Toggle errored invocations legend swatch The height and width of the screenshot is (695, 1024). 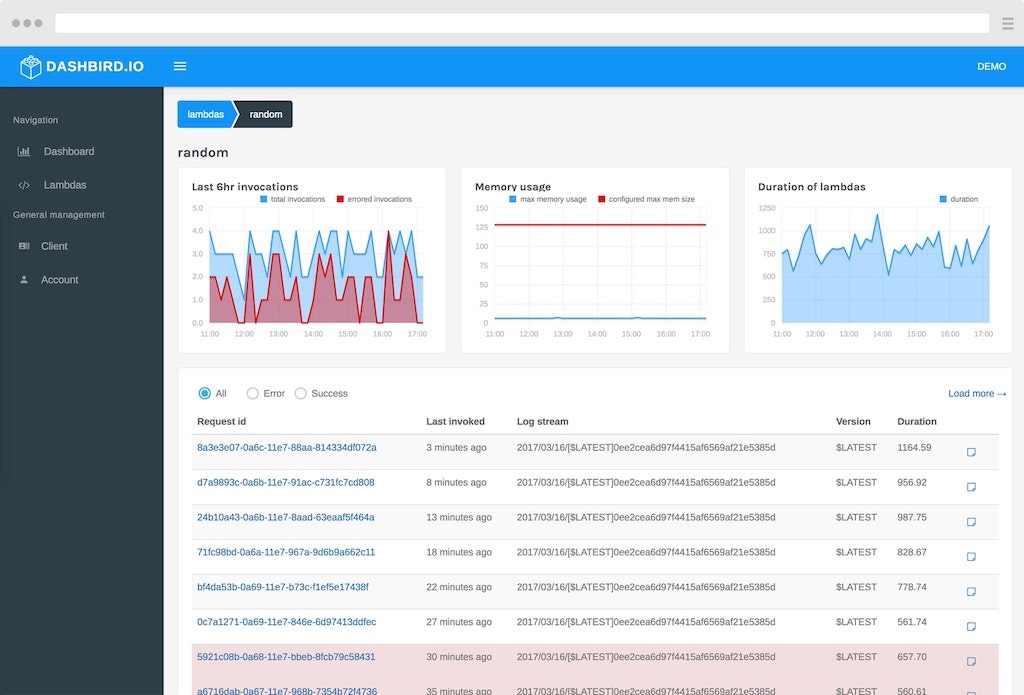pos(340,199)
